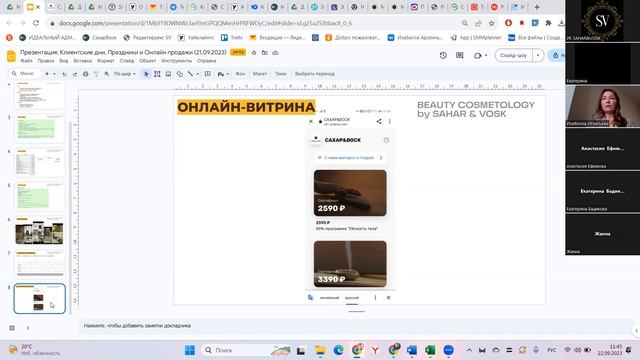The image size is (640, 360).
Task: Open comments history icon near Slideshow
Action: click(x=460, y=55)
